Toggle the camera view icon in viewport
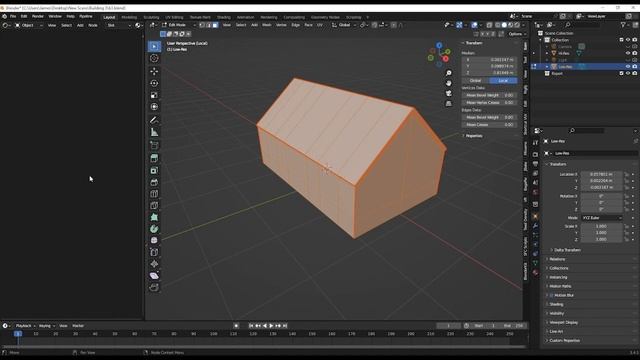The image size is (640, 360). coord(449,93)
